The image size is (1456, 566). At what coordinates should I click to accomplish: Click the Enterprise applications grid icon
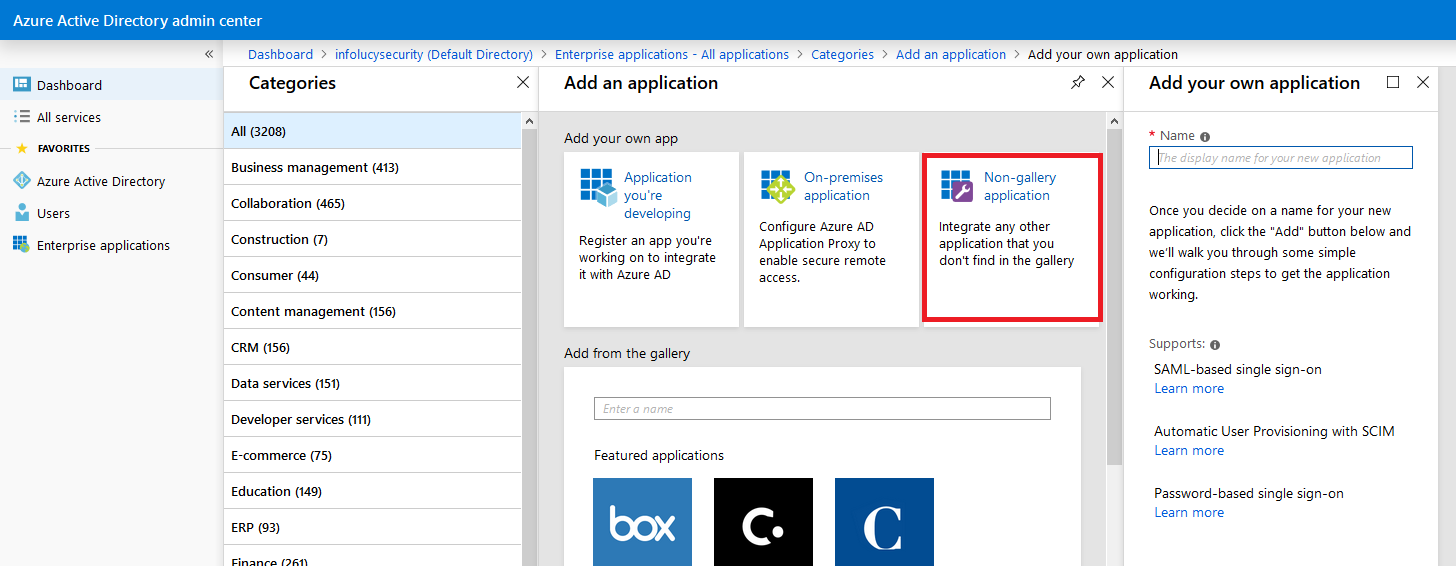(21, 245)
